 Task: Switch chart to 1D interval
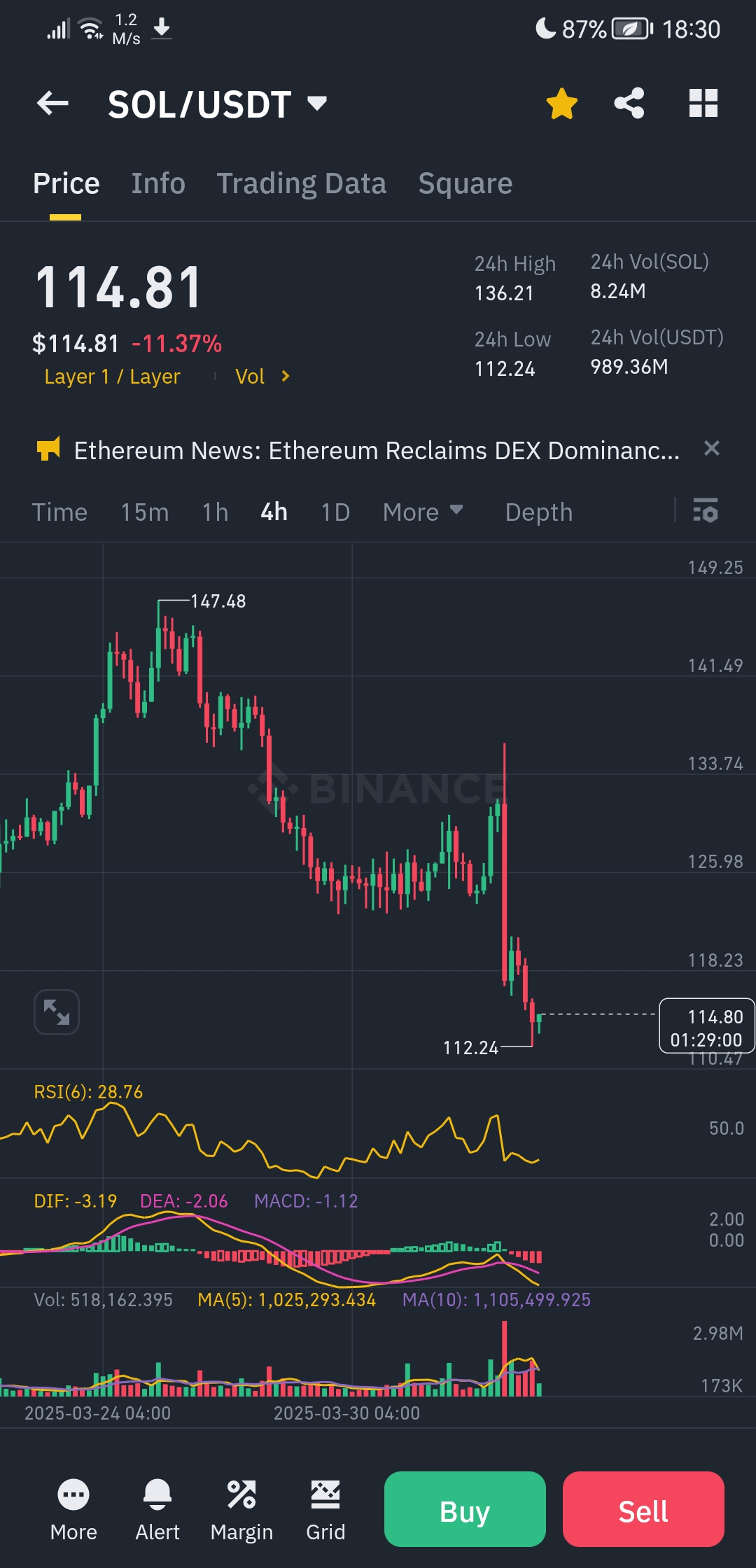[335, 512]
